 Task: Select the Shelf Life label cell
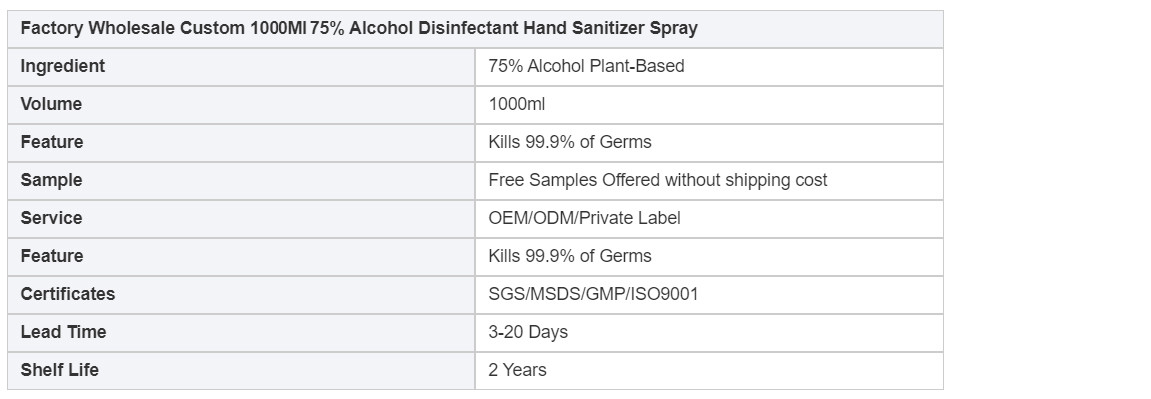242,370
